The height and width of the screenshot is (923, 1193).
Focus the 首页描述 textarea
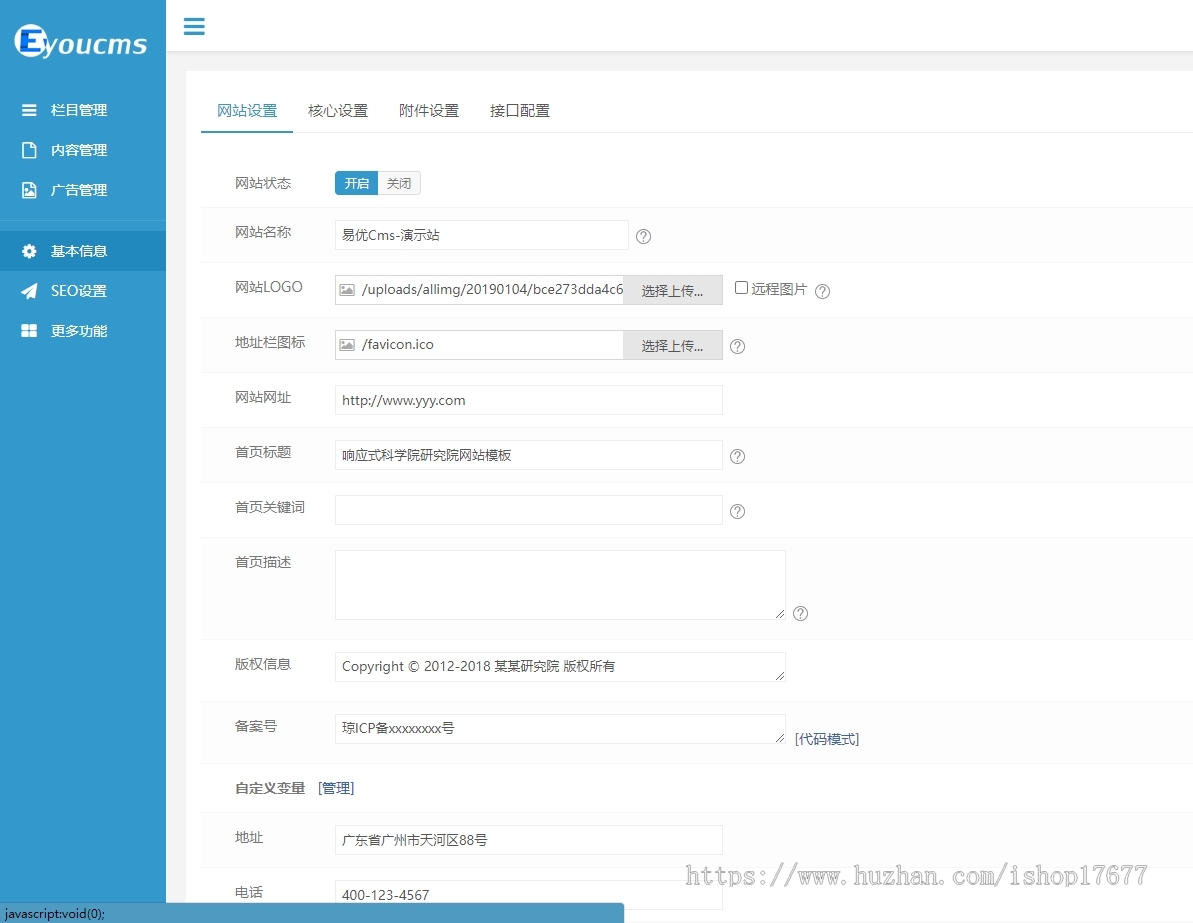(x=560, y=585)
